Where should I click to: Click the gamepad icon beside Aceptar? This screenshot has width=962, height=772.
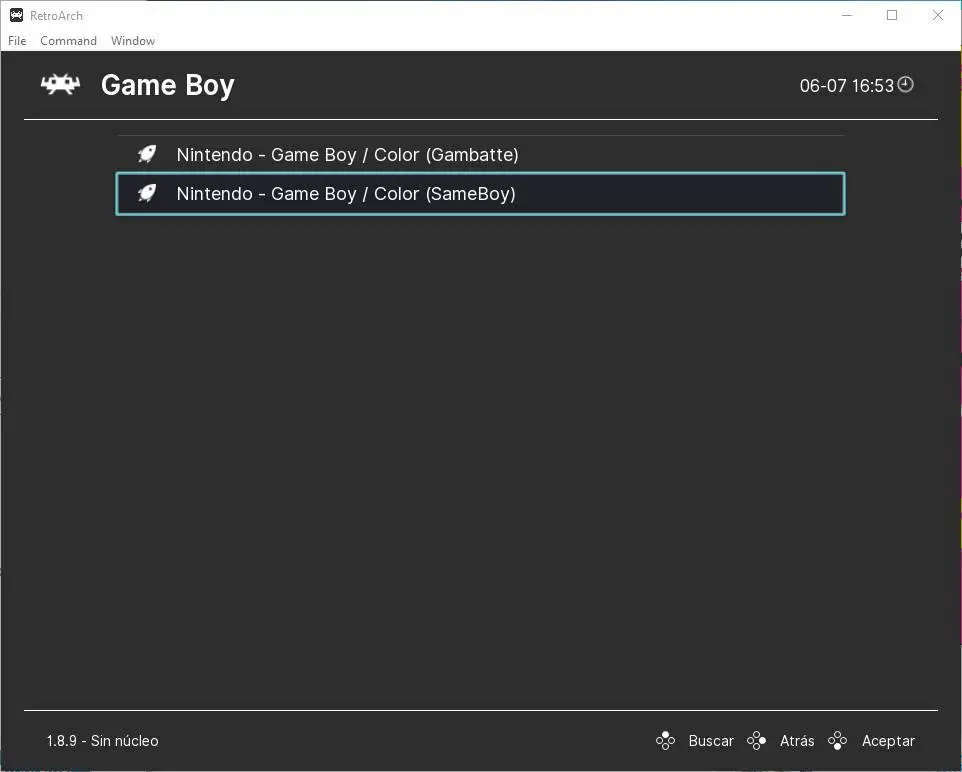(x=837, y=741)
